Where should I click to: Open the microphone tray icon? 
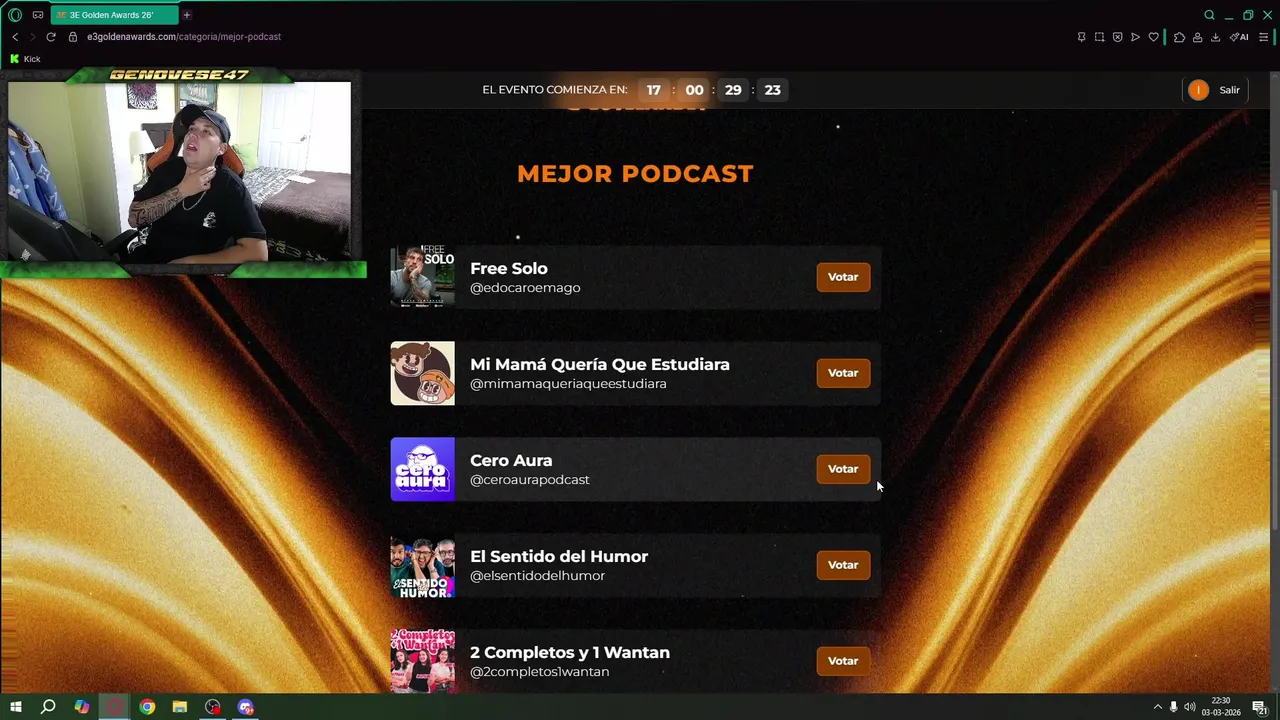click(x=1174, y=707)
